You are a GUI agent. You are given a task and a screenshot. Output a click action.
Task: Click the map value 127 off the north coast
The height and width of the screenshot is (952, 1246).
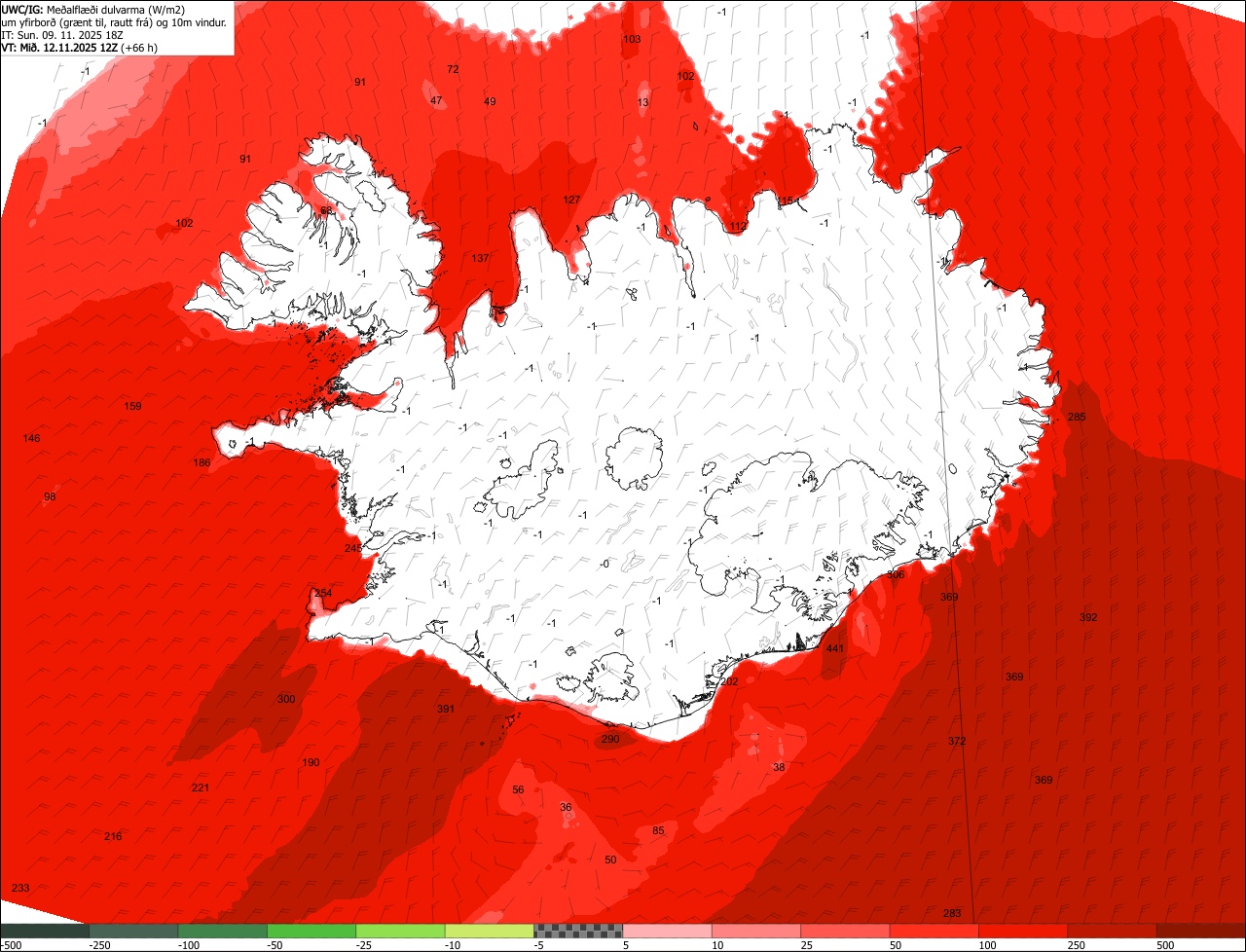click(571, 200)
